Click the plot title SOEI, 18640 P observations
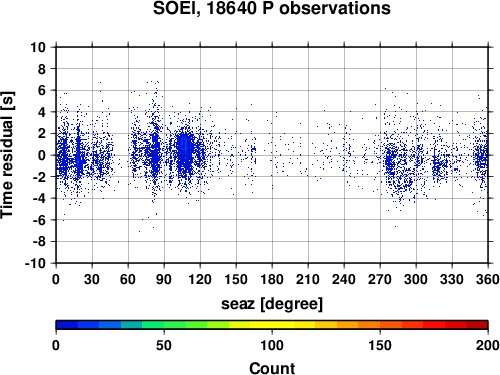The image size is (500, 375). tap(272, 8)
